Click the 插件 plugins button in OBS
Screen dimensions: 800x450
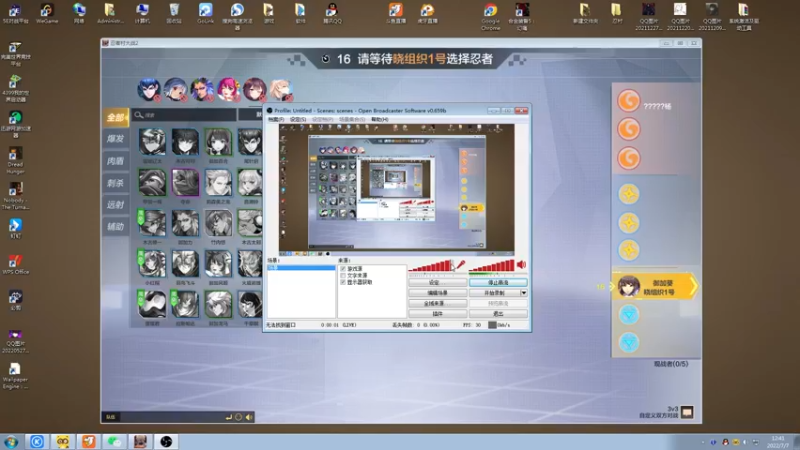pyautogui.click(x=437, y=314)
